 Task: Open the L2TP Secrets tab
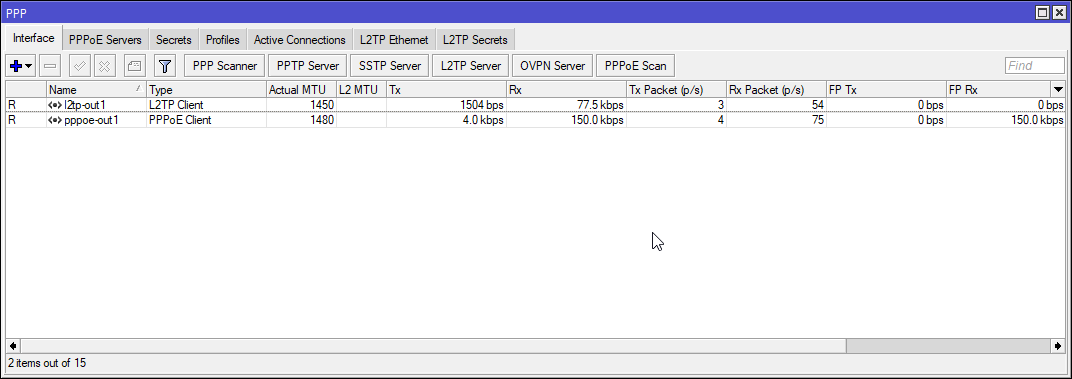point(475,40)
